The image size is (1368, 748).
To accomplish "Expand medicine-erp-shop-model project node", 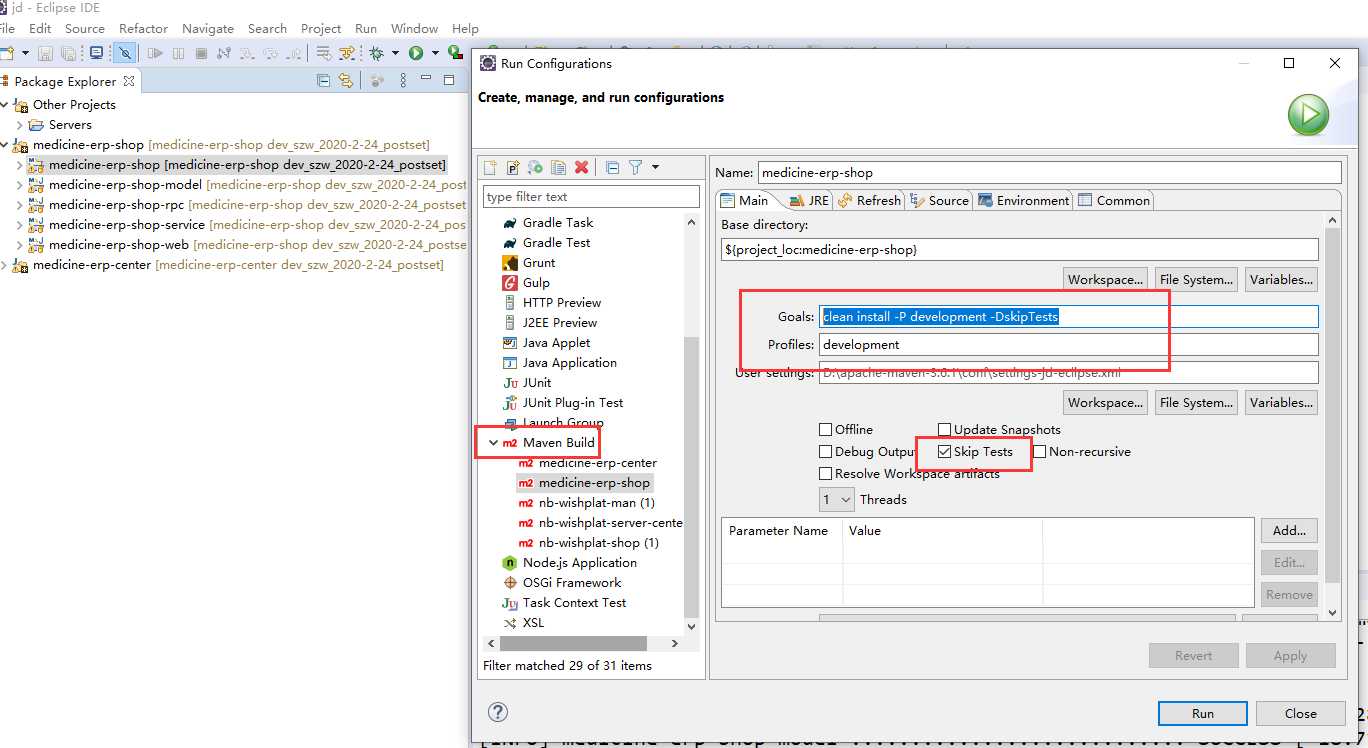I will coord(19,185).
